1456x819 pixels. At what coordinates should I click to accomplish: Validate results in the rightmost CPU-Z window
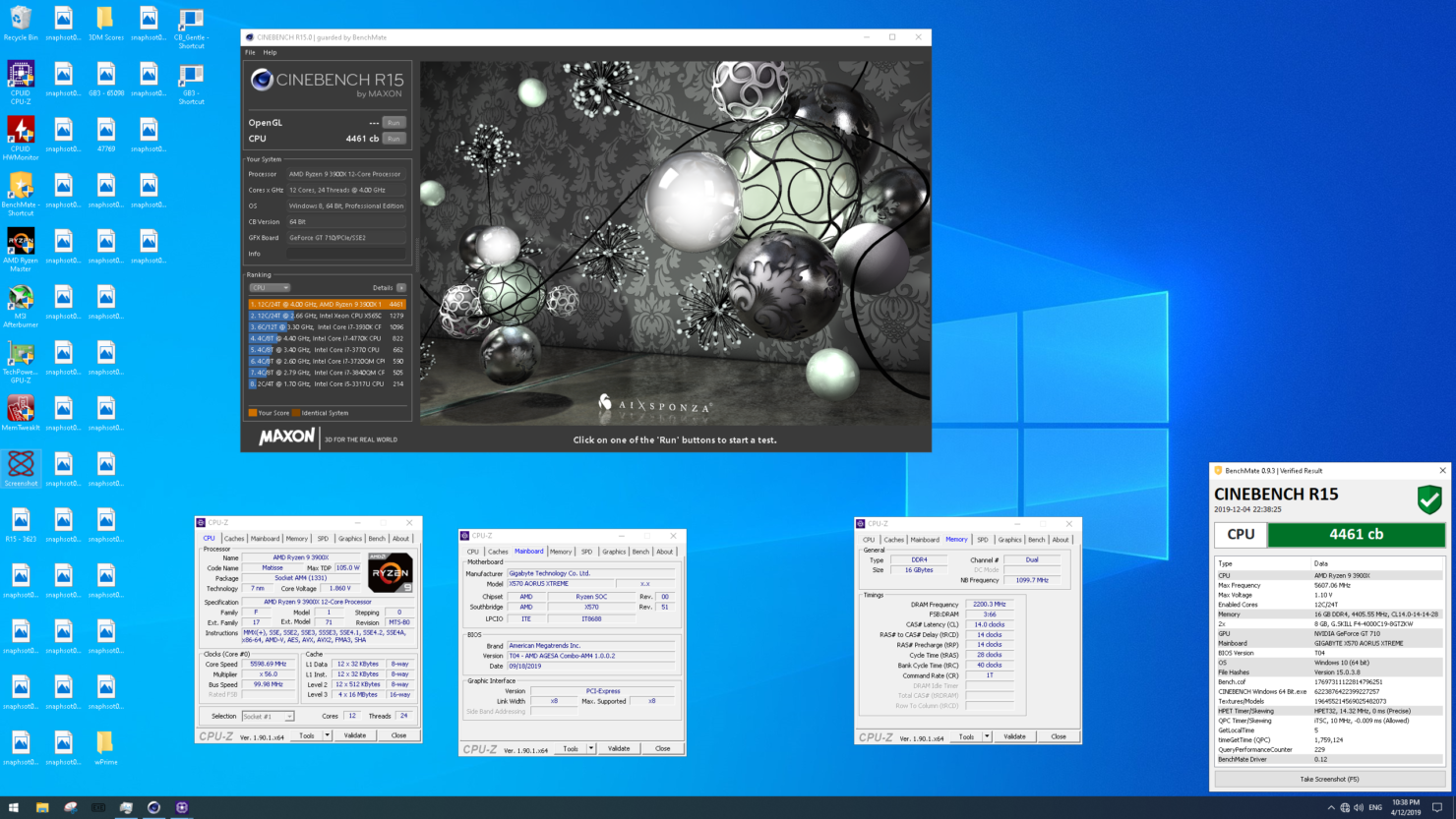point(1014,735)
